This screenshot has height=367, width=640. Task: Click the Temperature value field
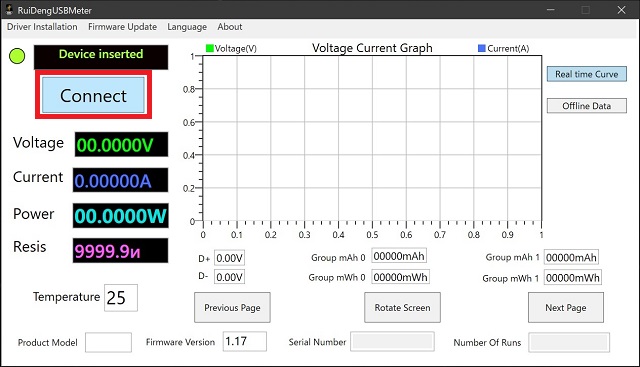[121, 298]
